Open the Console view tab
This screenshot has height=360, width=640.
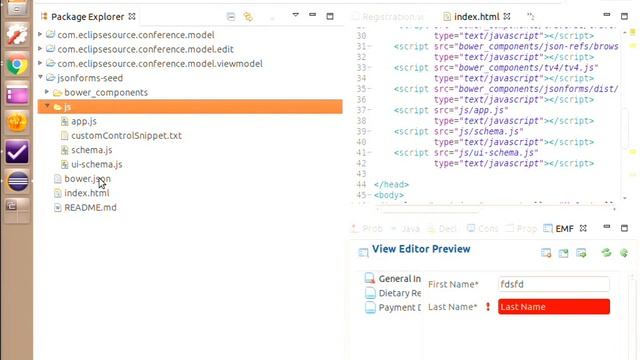482,229
